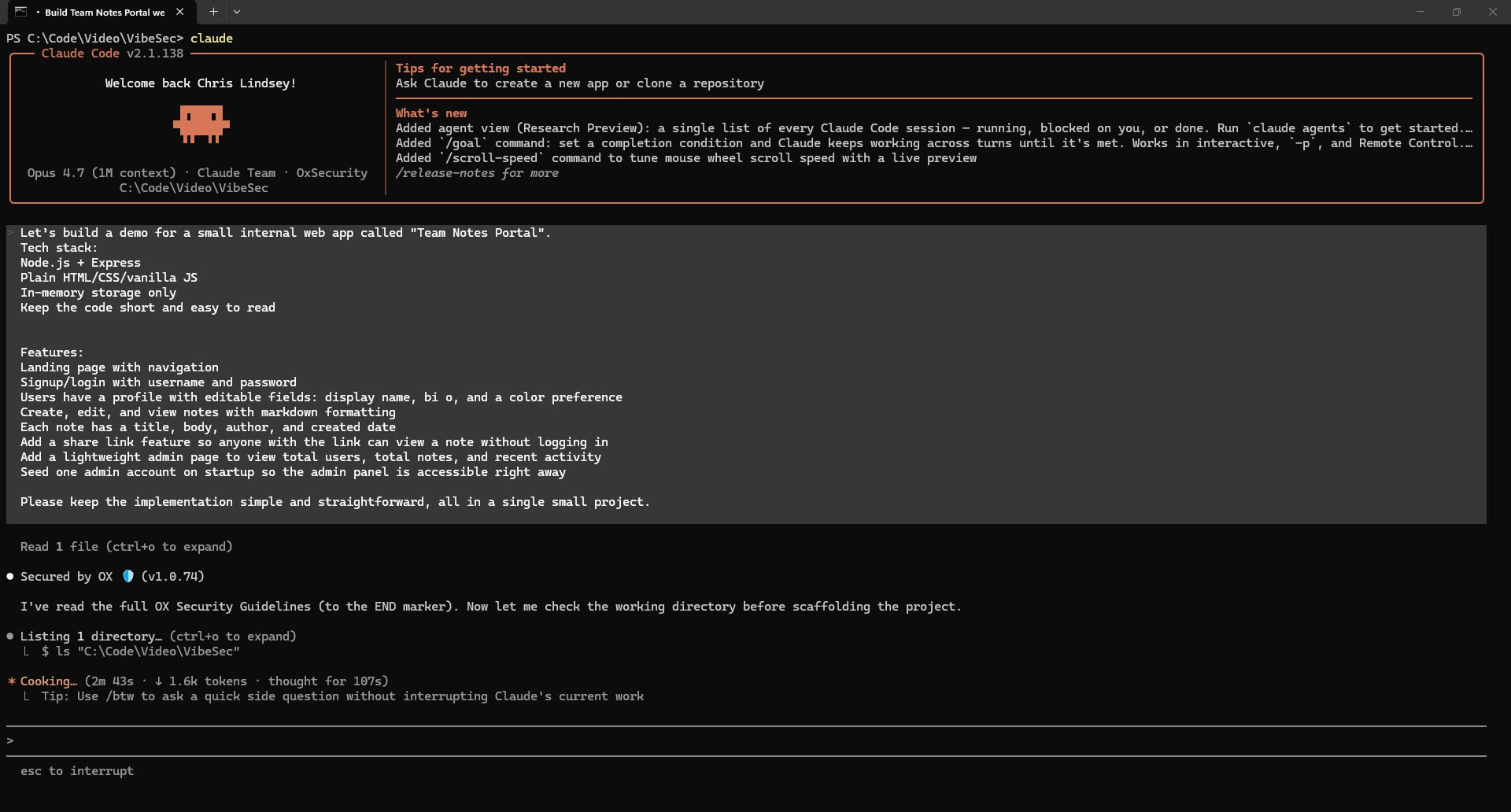The width and height of the screenshot is (1511, 812).
Task: Click 'Ask Claude to create a new app' tip
Action: coord(580,83)
